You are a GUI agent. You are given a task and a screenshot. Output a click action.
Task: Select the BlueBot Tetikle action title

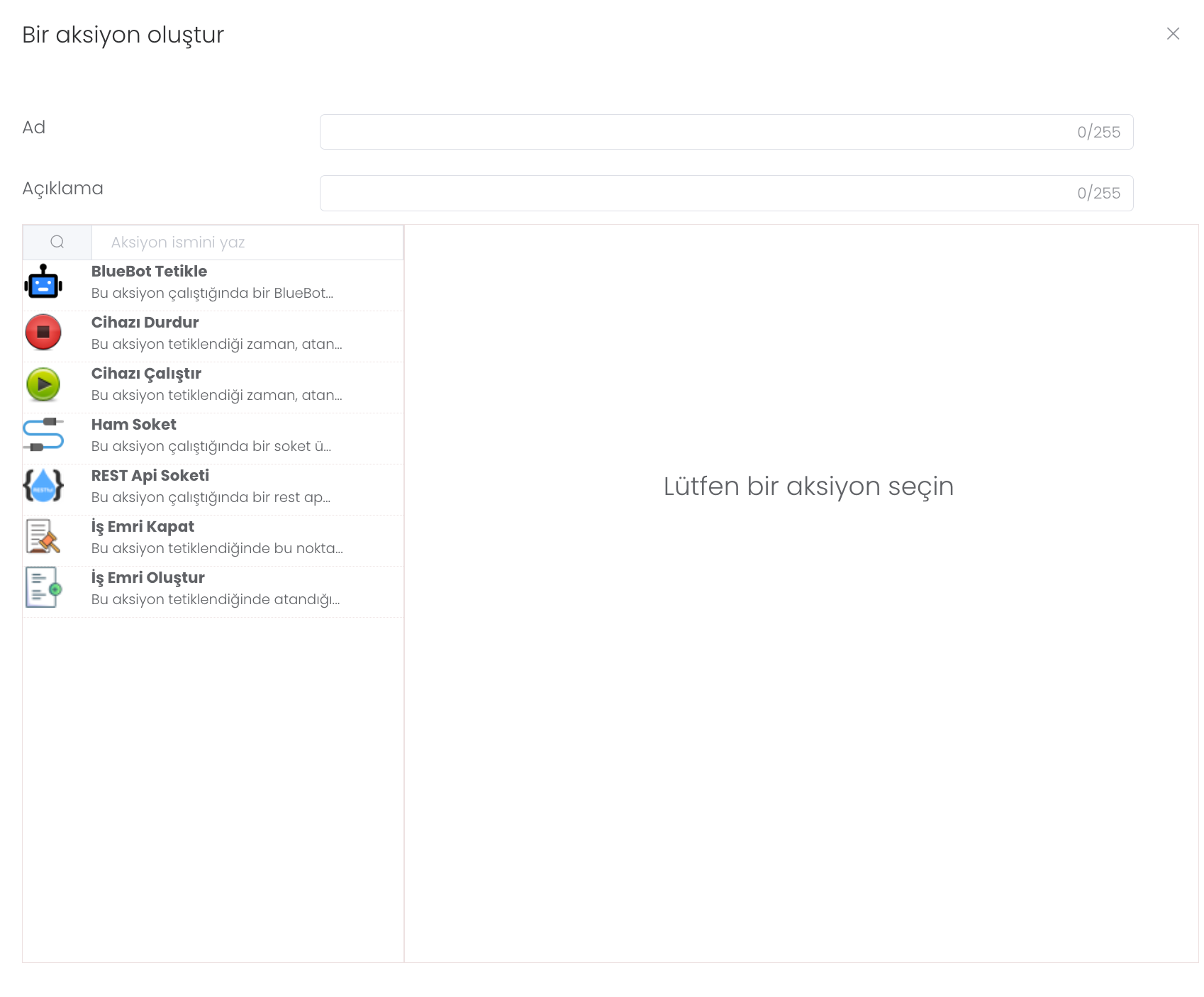(x=149, y=272)
